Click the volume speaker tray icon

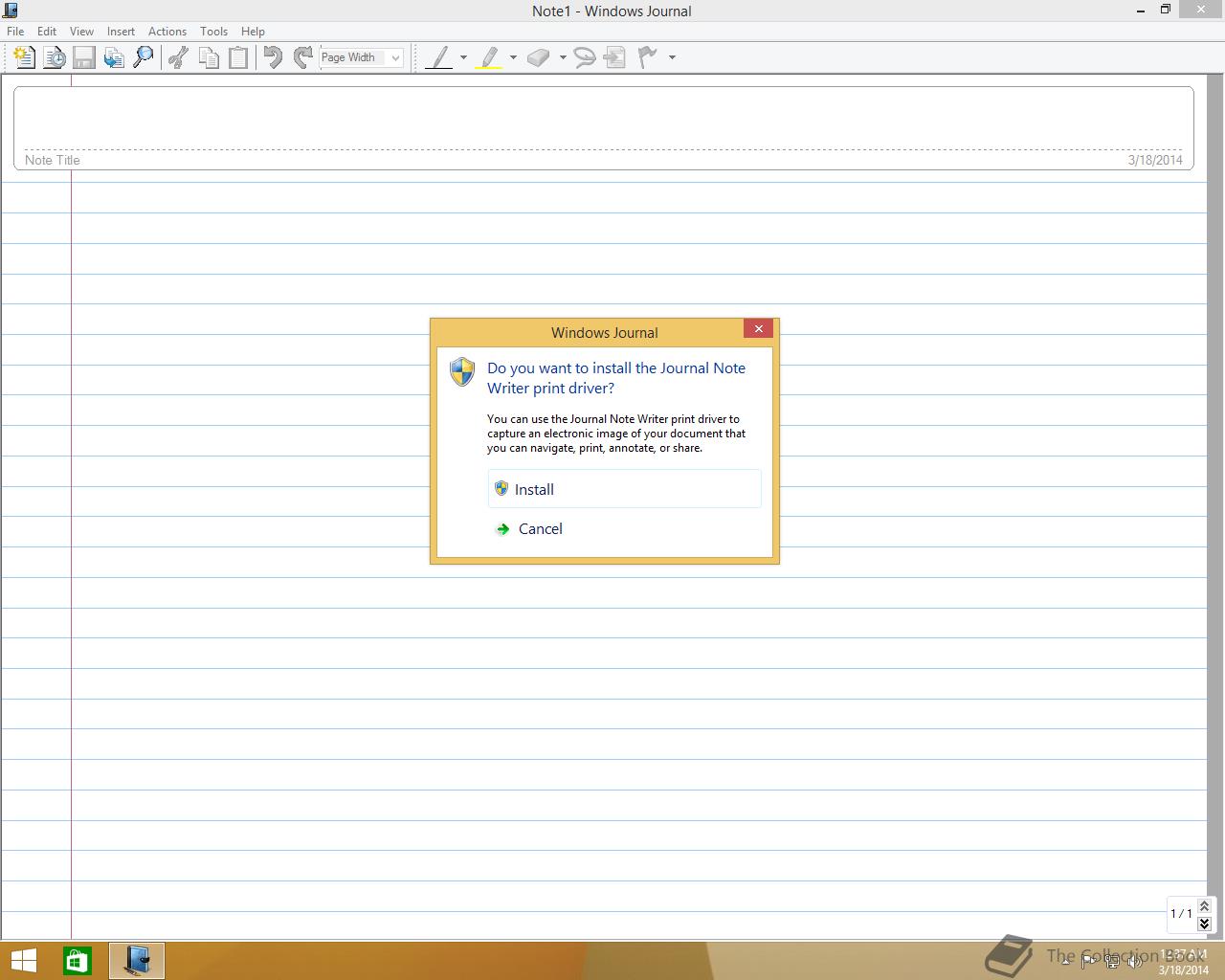pos(1136,962)
